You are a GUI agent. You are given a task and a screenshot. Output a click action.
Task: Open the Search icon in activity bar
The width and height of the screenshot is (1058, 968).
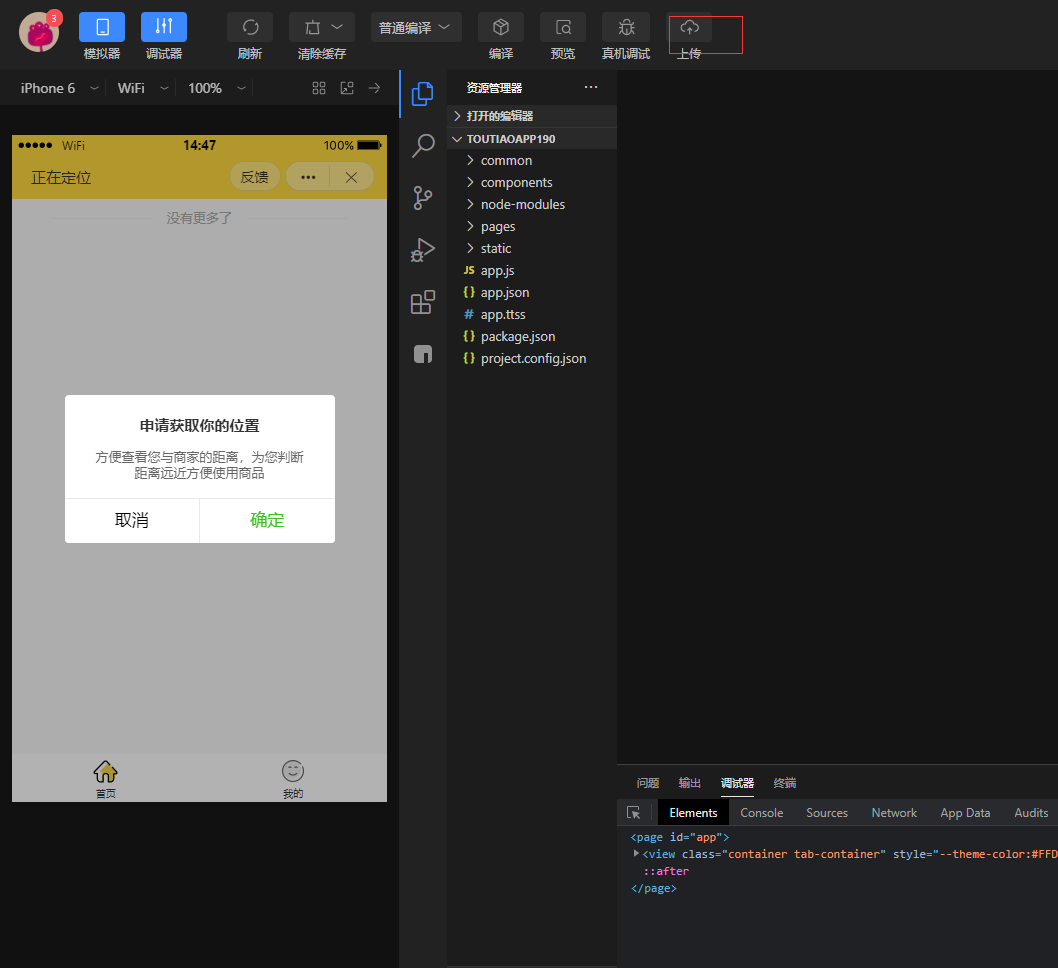(423, 145)
